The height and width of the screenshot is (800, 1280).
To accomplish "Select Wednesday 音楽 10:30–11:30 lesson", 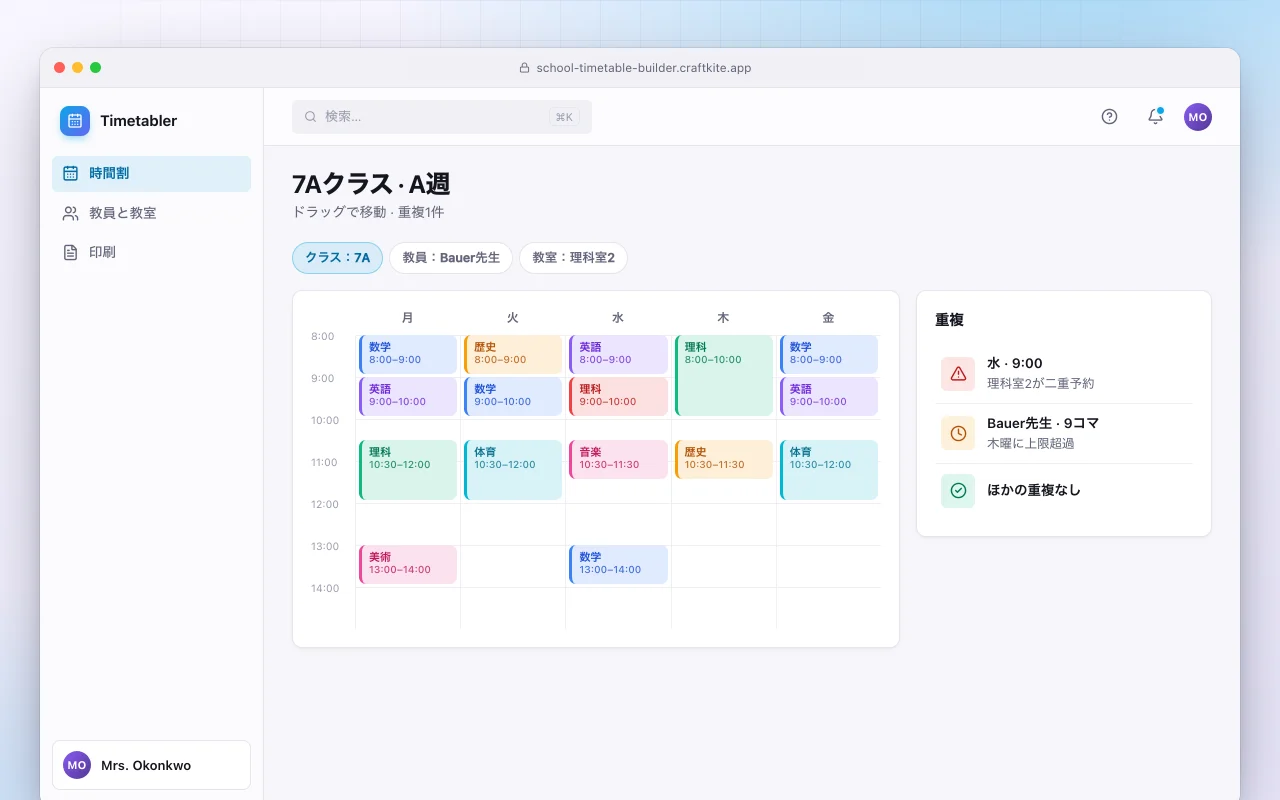I will (618, 460).
